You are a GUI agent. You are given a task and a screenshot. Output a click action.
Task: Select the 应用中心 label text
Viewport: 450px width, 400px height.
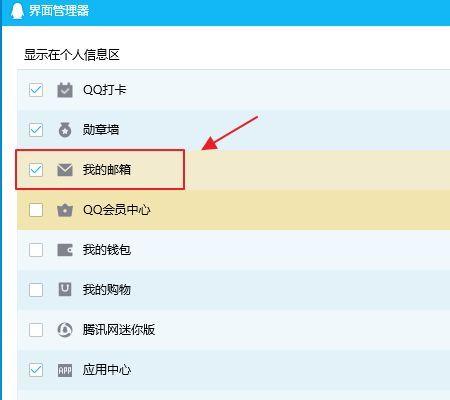(x=107, y=370)
